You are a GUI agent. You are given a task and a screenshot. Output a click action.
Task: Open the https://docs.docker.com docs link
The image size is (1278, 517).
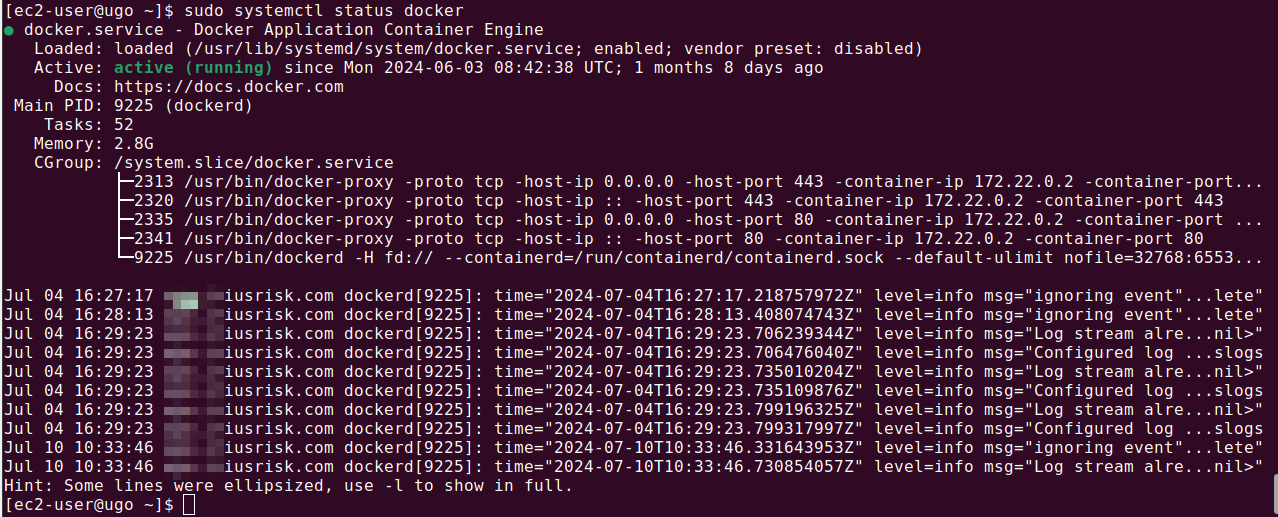229,87
